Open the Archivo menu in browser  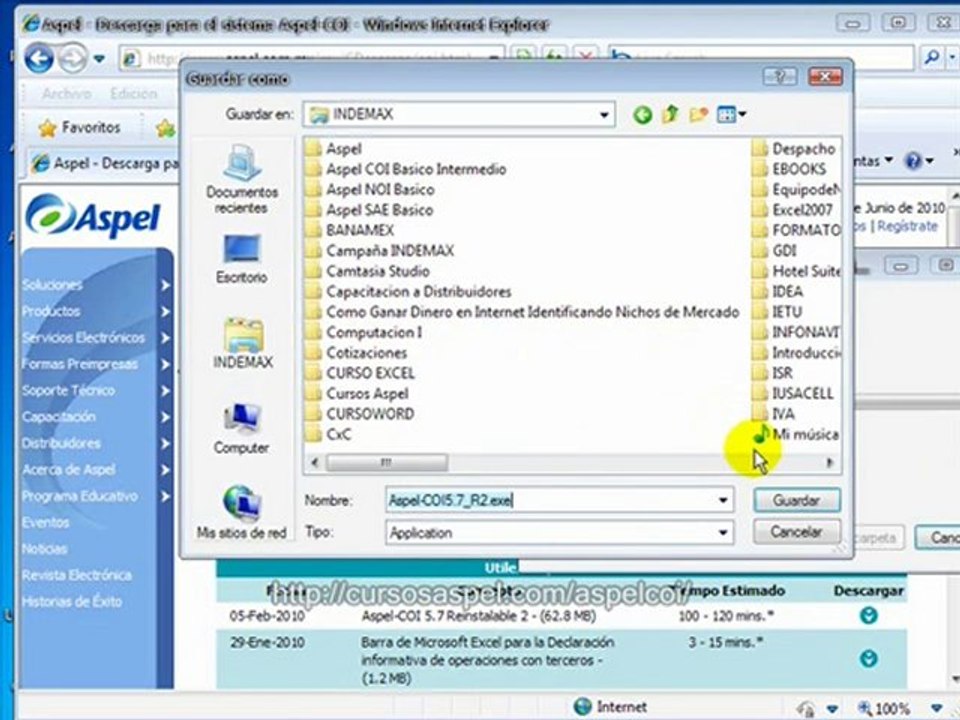point(67,94)
